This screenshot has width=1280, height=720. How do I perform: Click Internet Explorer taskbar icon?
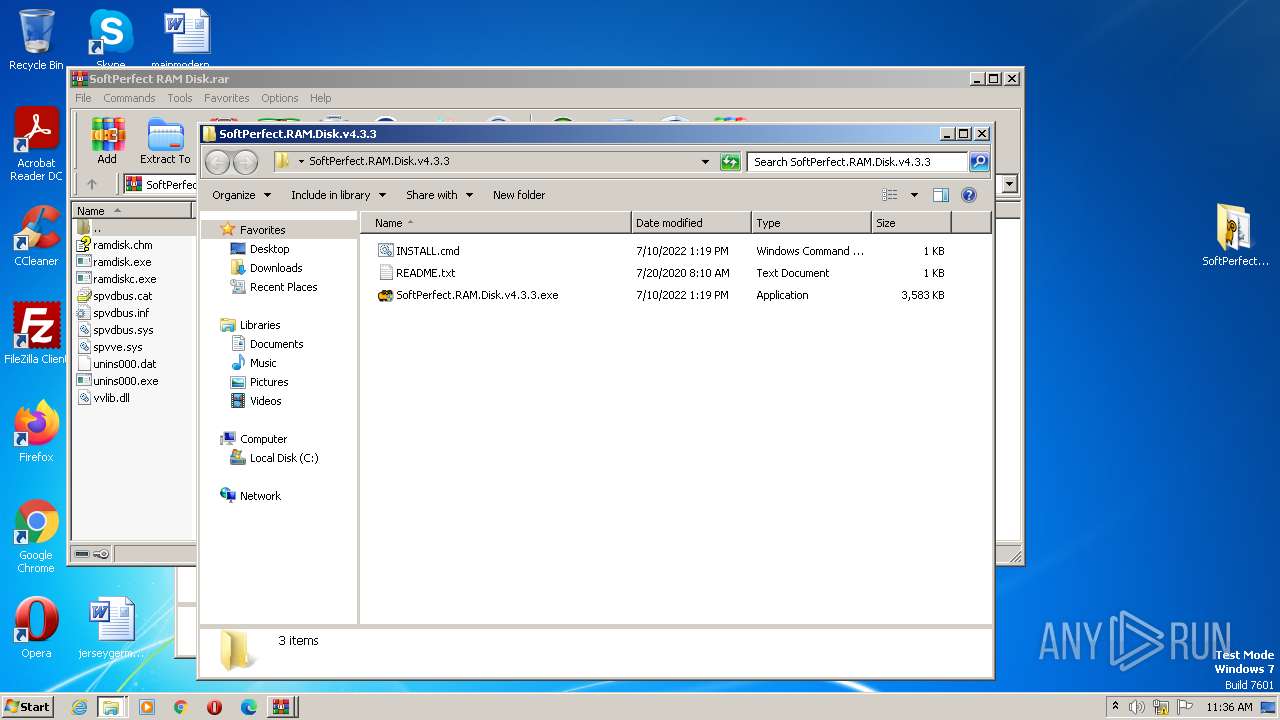click(79, 707)
